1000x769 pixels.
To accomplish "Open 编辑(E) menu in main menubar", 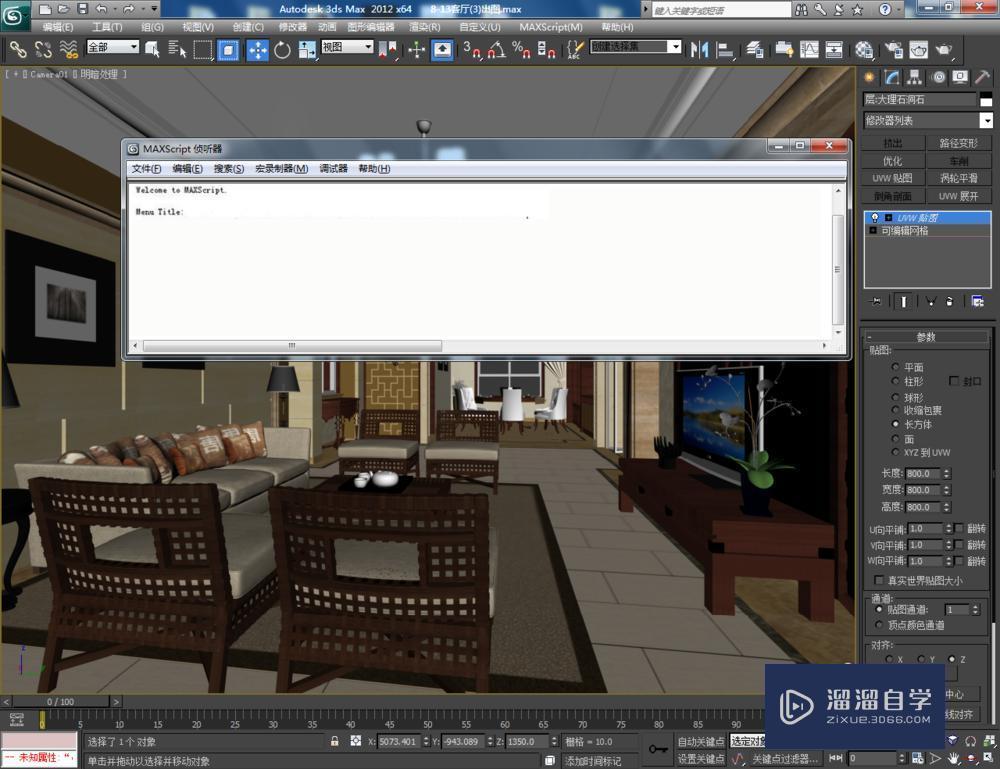I will 57,27.
